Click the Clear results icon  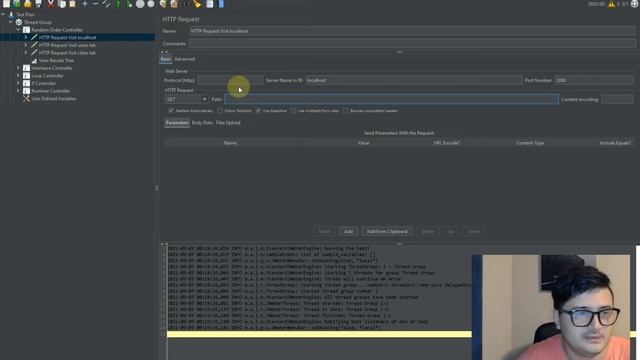click(x=163, y=4)
